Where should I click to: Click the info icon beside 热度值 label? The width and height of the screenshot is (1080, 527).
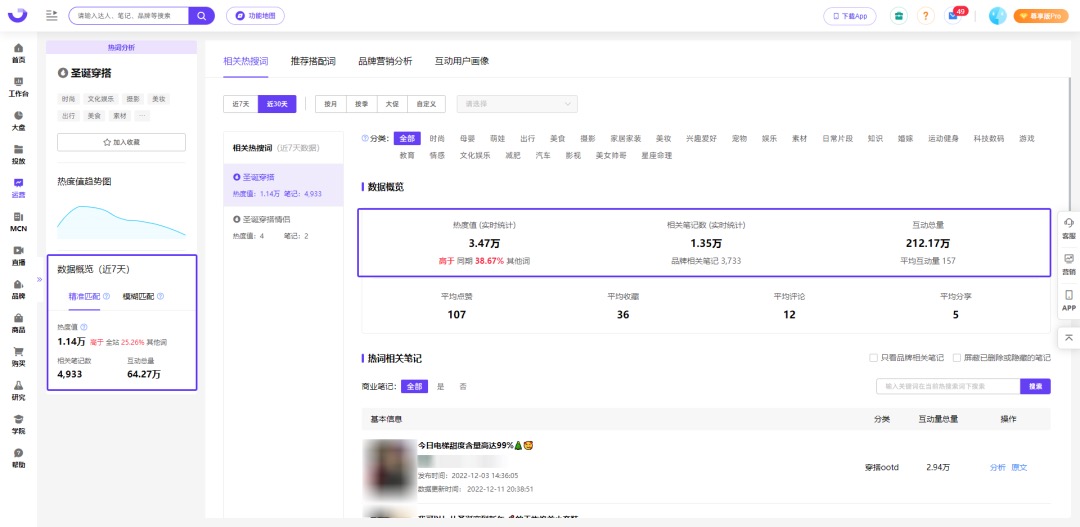point(84,327)
